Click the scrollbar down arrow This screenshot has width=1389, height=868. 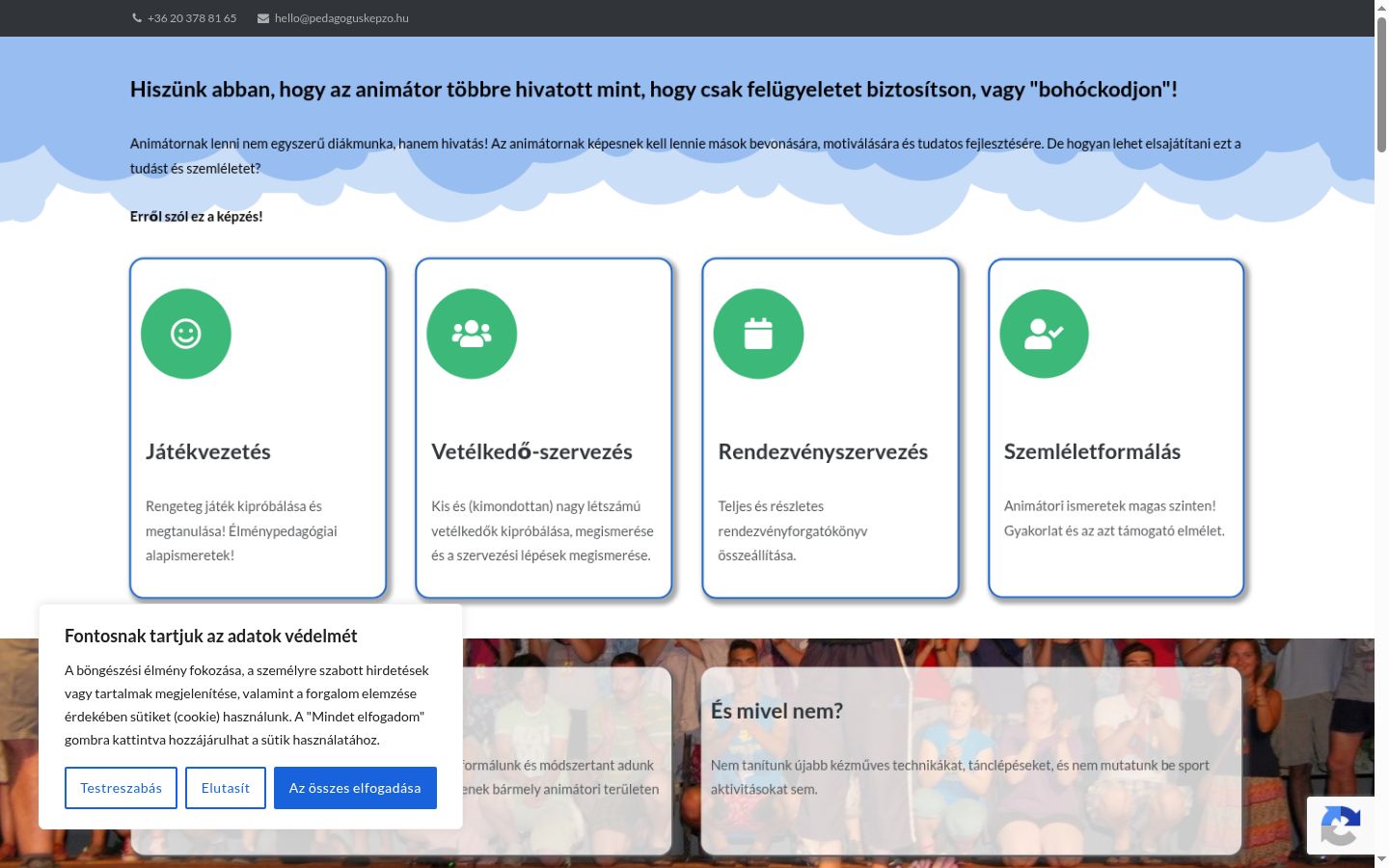(x=1381, y=859)
